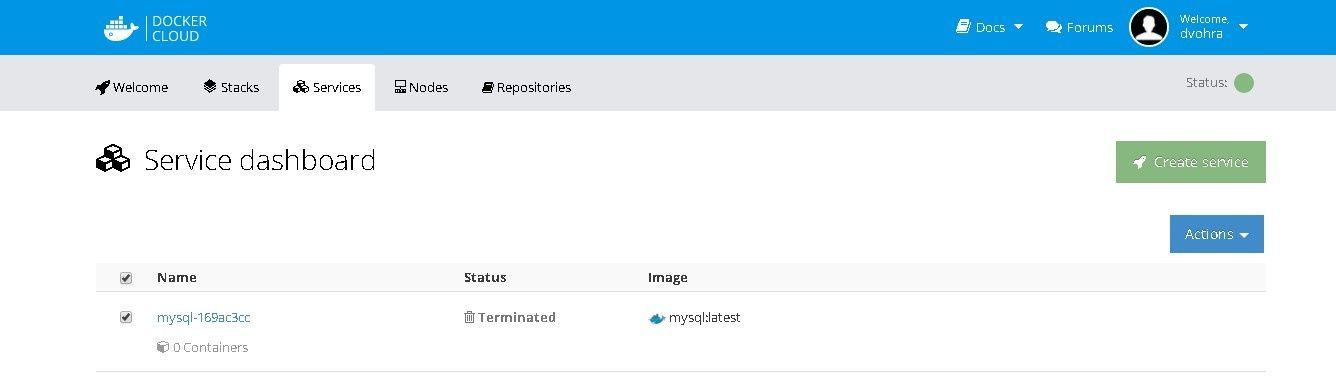Open the Docs dropdown menu

989,27
